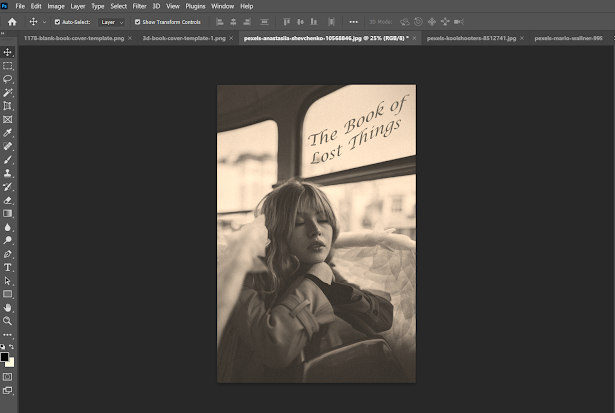
Task: Toggle the Auto-Select checkbox
Action: tap(57, 21)
